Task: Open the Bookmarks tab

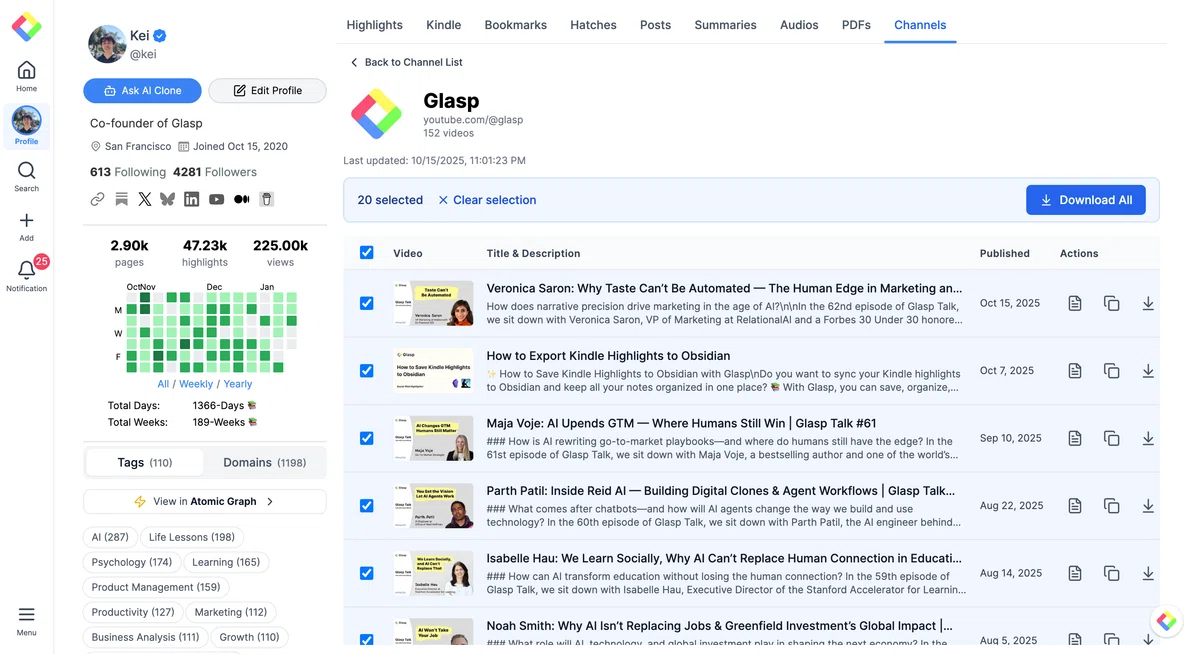Action: point(516,25)
